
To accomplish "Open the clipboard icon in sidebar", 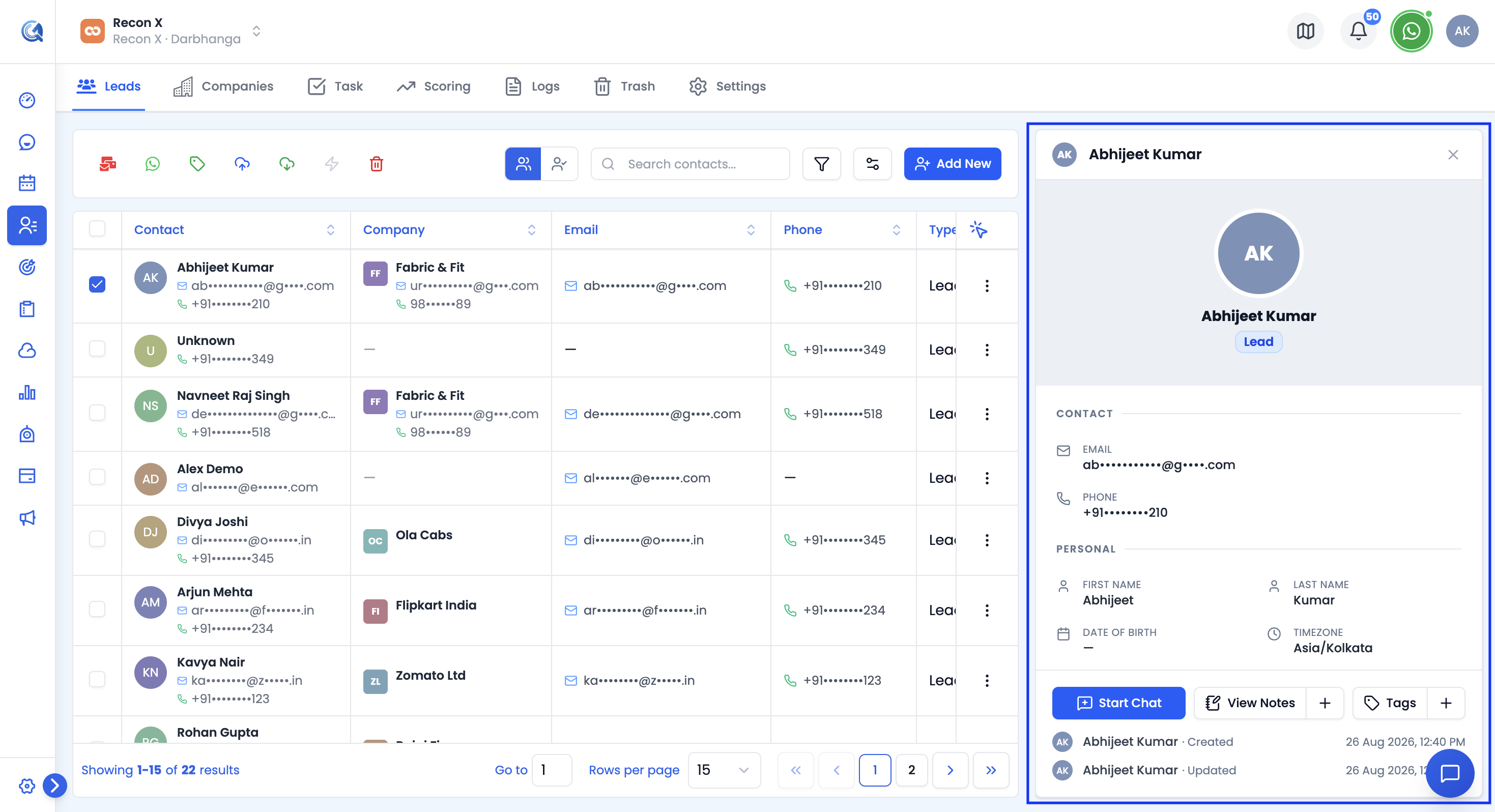I will tap(26, 309).
